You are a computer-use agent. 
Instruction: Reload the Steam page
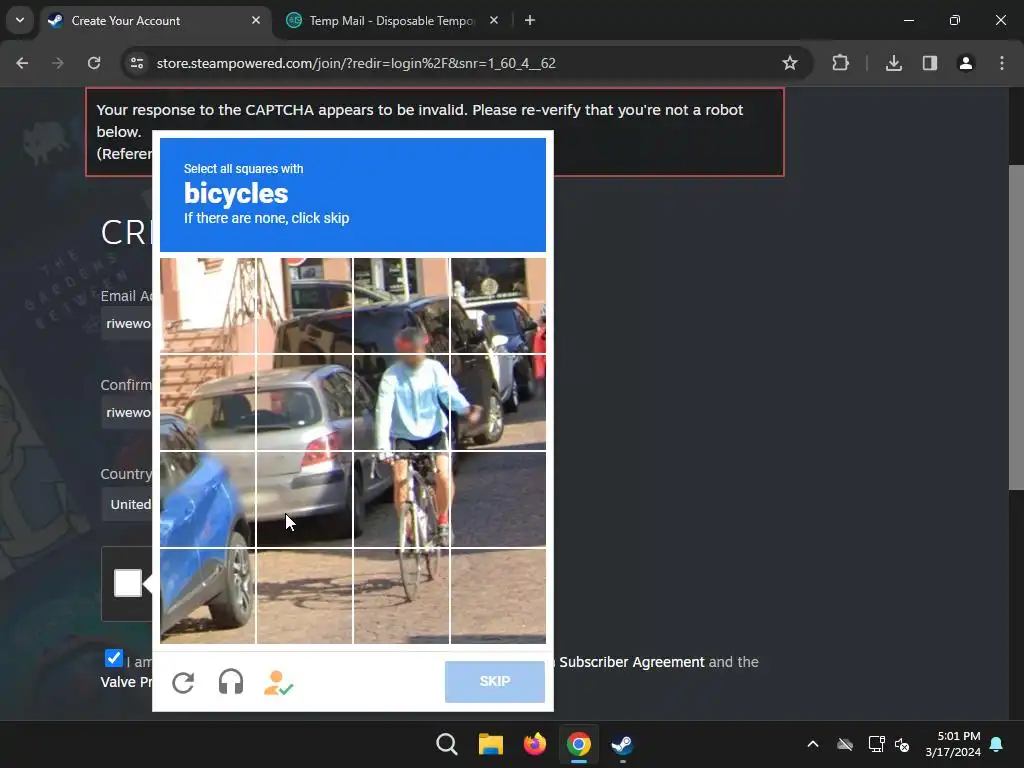[x=94, y=63]
